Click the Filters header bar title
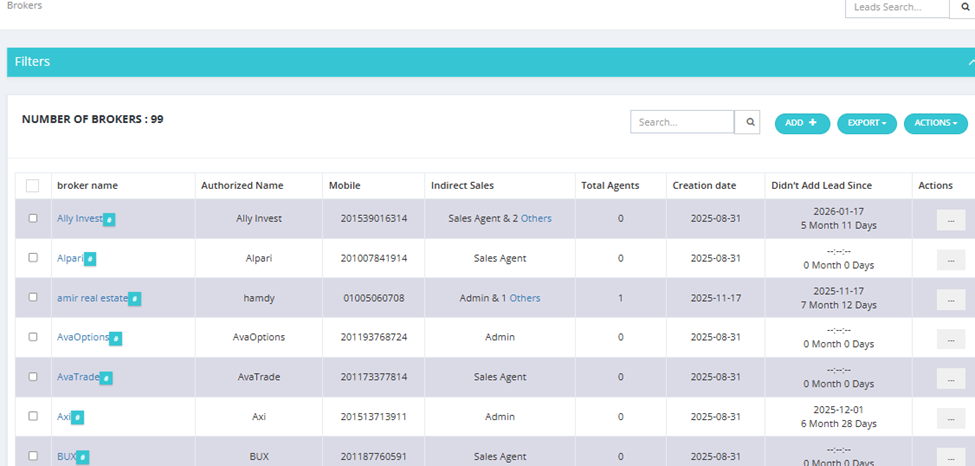975x466 pixels. coord(32,62)
